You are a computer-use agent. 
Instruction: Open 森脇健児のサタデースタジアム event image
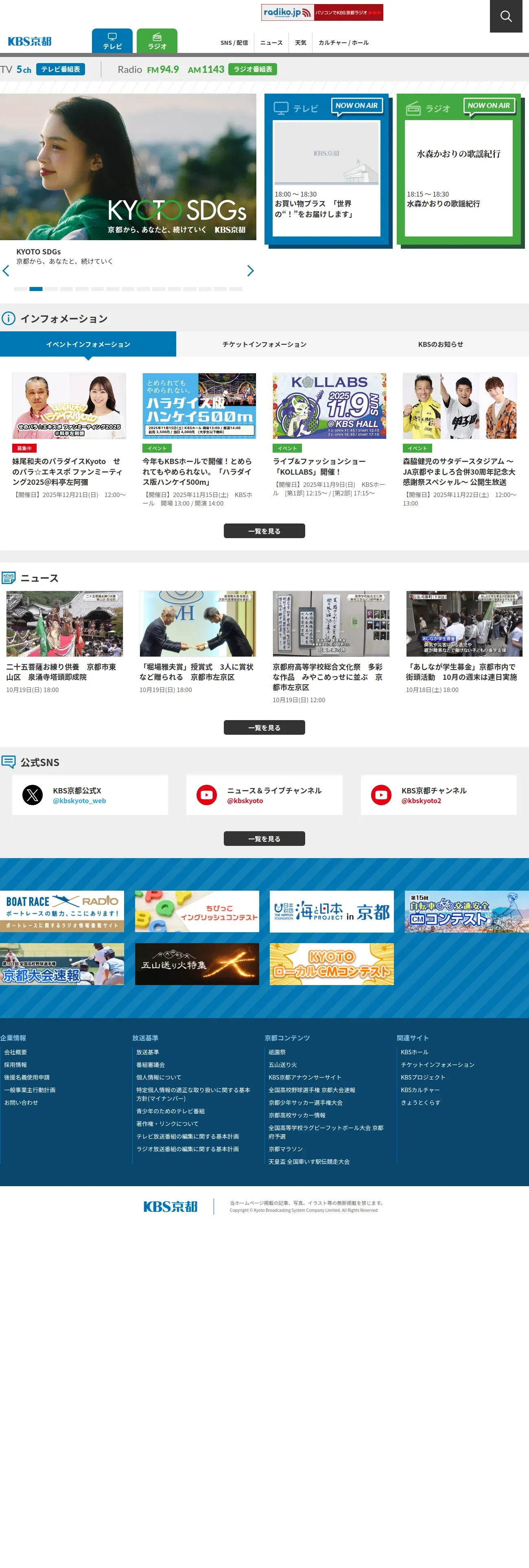(459, 406)
